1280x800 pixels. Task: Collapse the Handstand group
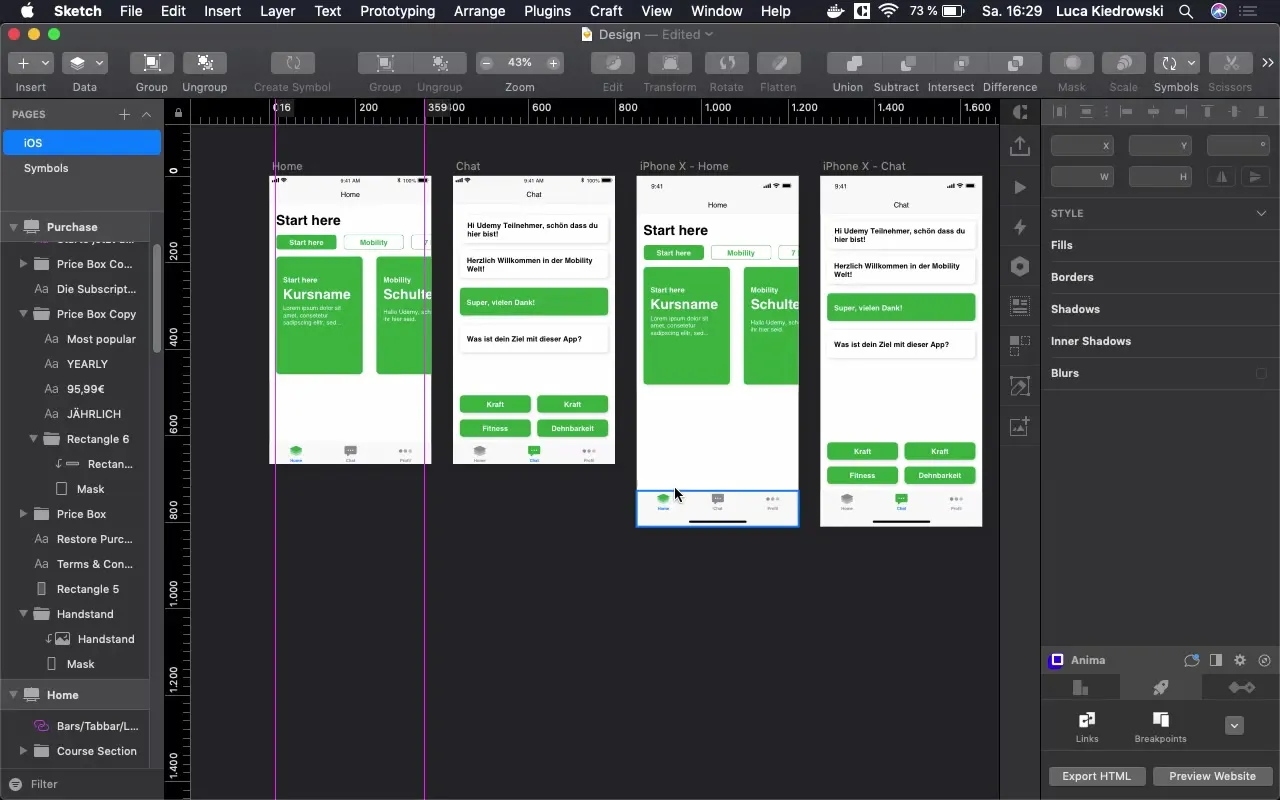tap(23, 614)
